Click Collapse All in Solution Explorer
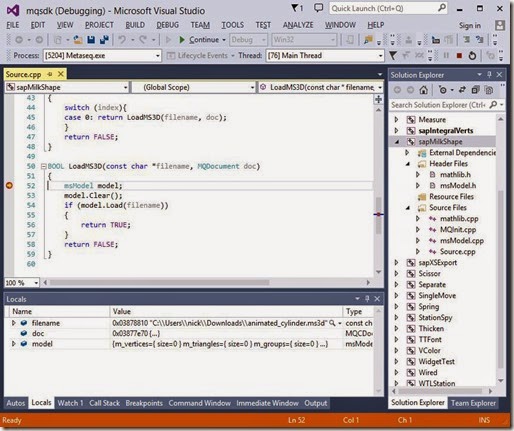The image size is (514, 431). [x=475, y=90]
